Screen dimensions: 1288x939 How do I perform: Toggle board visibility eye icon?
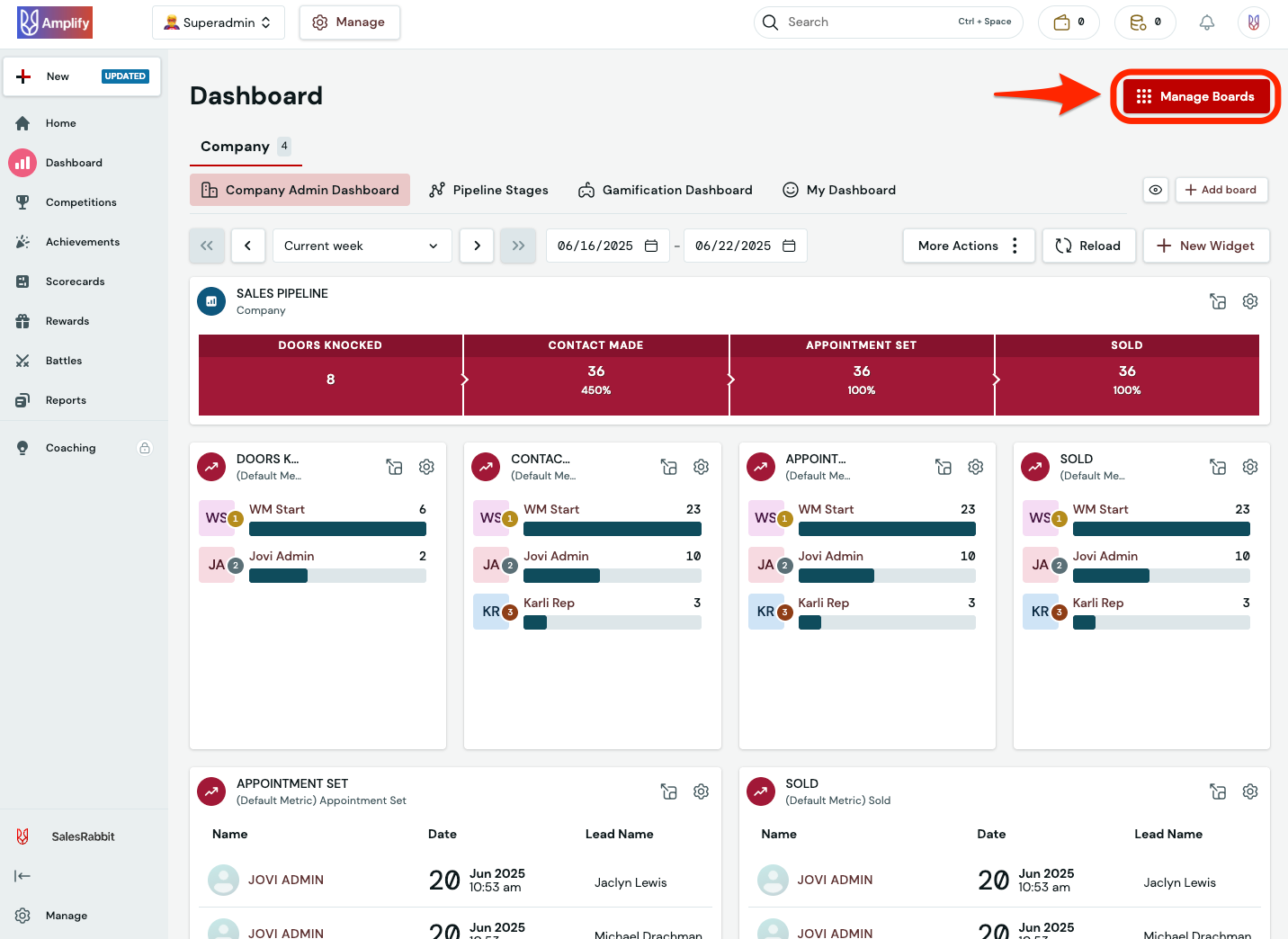[x=1156, y=190]
